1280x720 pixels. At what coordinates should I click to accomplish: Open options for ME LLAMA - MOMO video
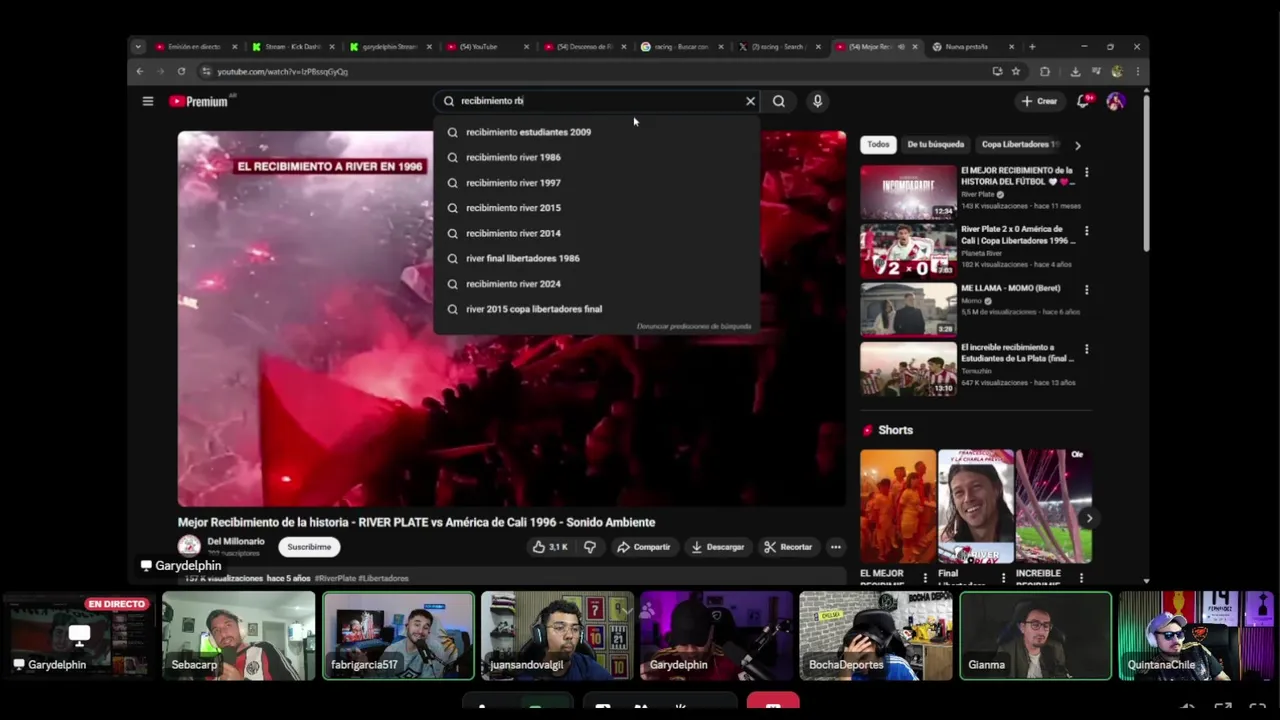(1086, 290)
